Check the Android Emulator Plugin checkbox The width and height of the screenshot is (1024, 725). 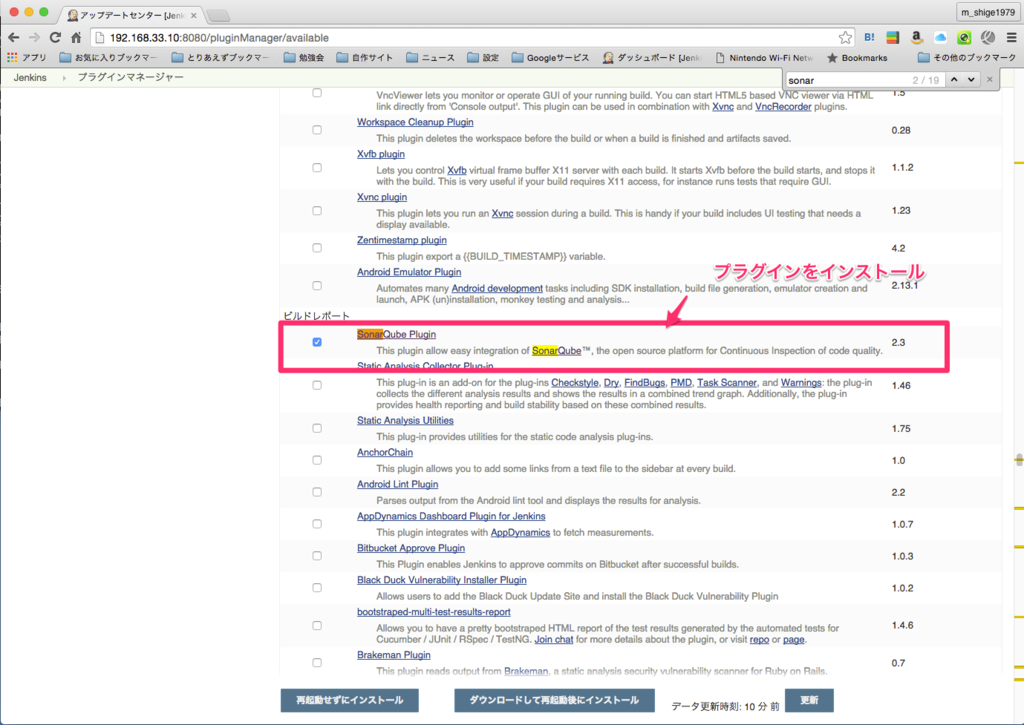(x=317, y=285)
